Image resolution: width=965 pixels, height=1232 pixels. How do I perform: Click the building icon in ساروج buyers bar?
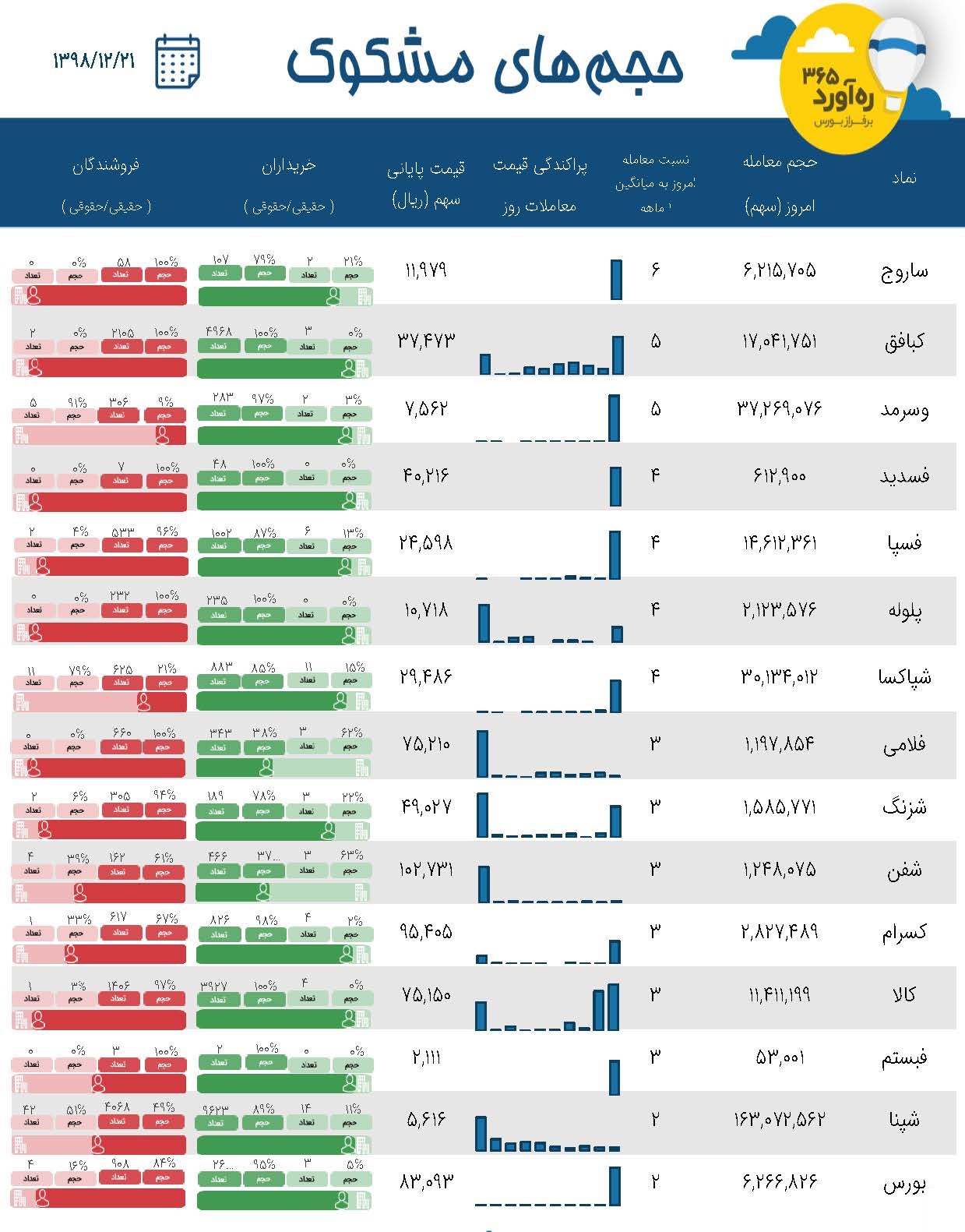click(364, 296)
